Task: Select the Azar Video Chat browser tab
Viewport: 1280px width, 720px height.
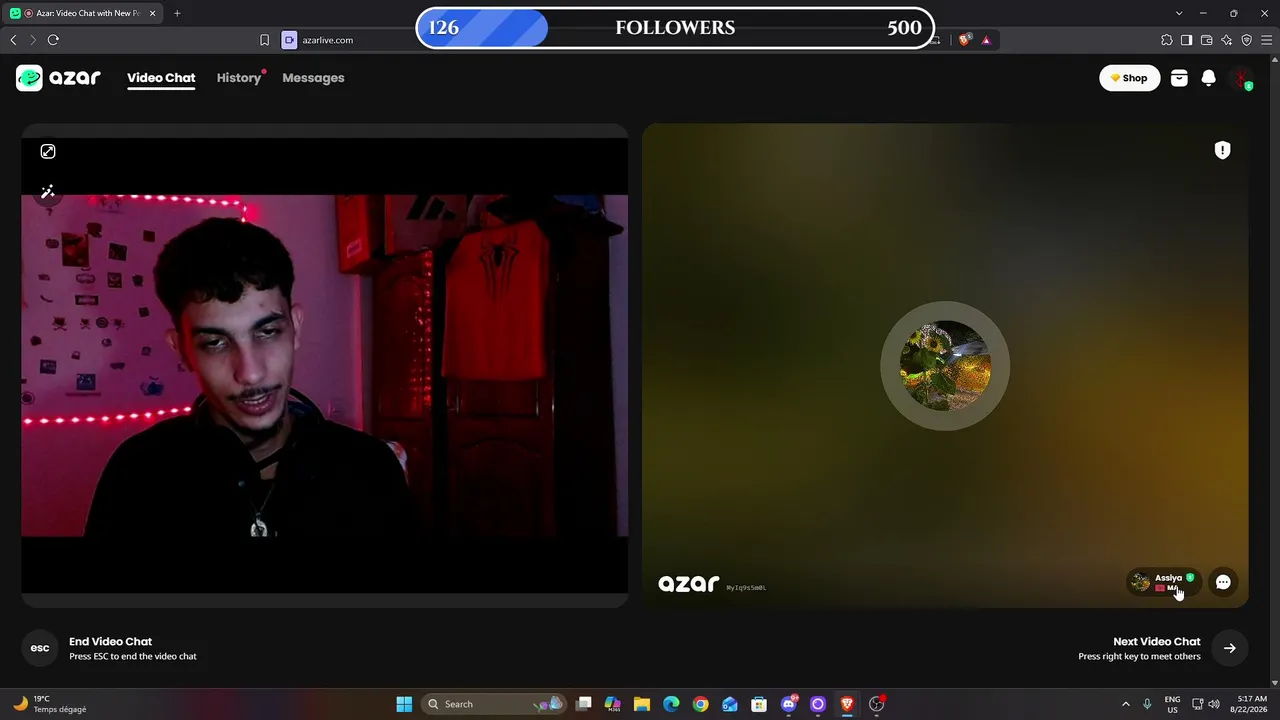Action: pyautogui.click(x=83, y=13)
